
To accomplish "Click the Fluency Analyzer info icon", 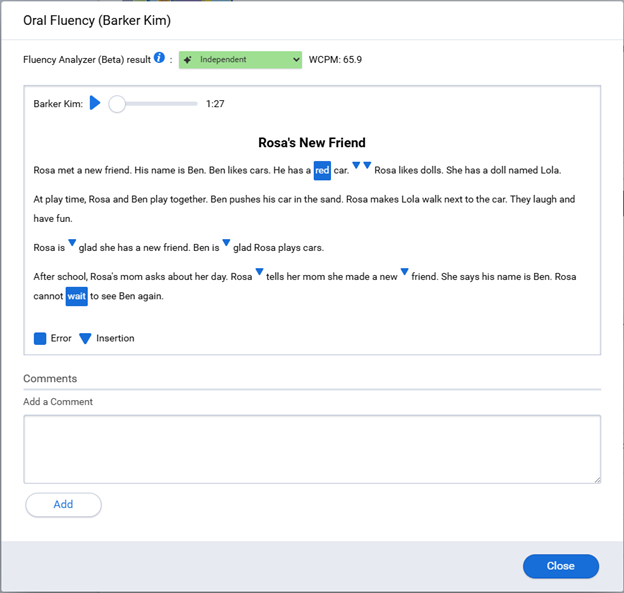I will pos(160,58).
